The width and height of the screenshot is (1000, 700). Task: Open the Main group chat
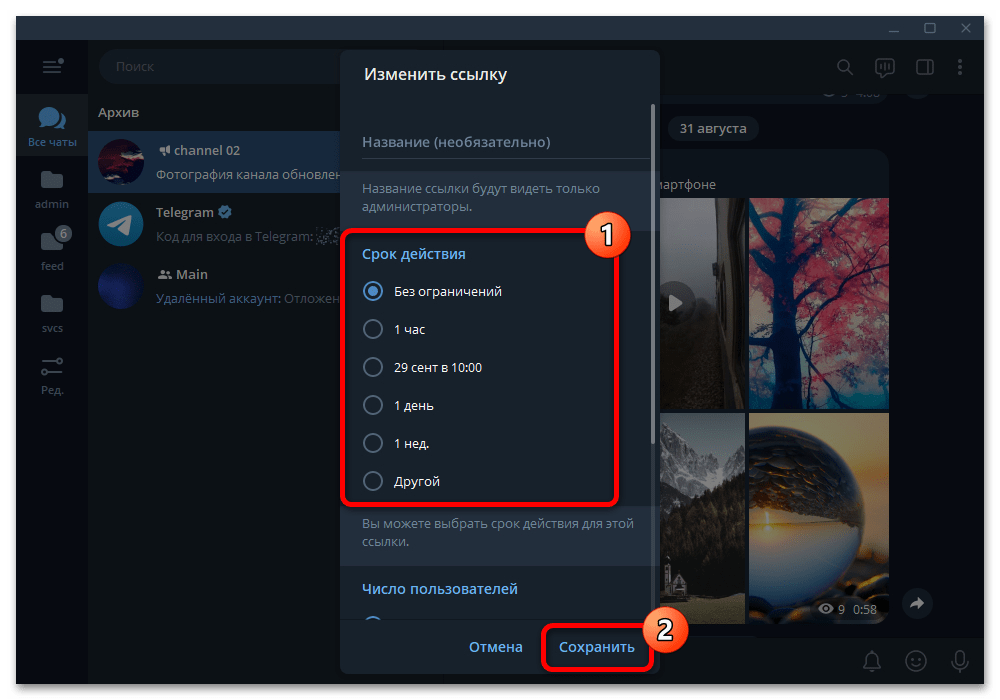214,286
